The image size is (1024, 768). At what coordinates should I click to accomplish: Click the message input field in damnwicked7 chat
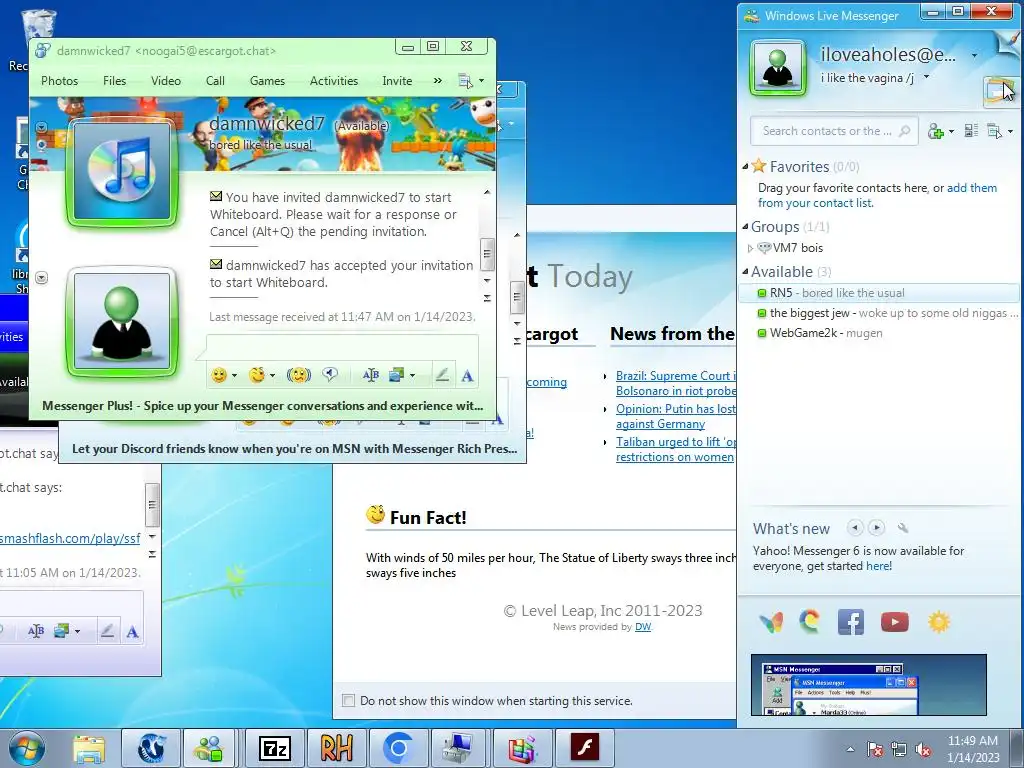(342, 347)
